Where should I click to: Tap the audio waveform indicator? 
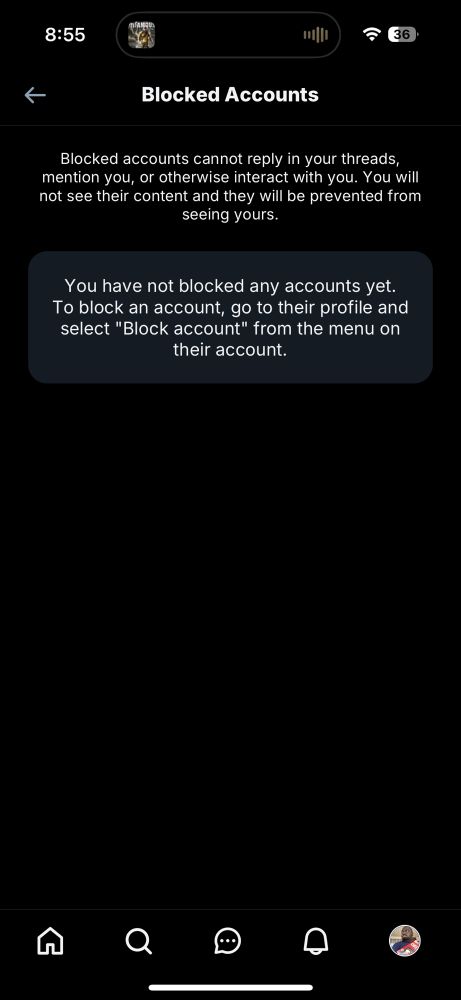[316, 34]
